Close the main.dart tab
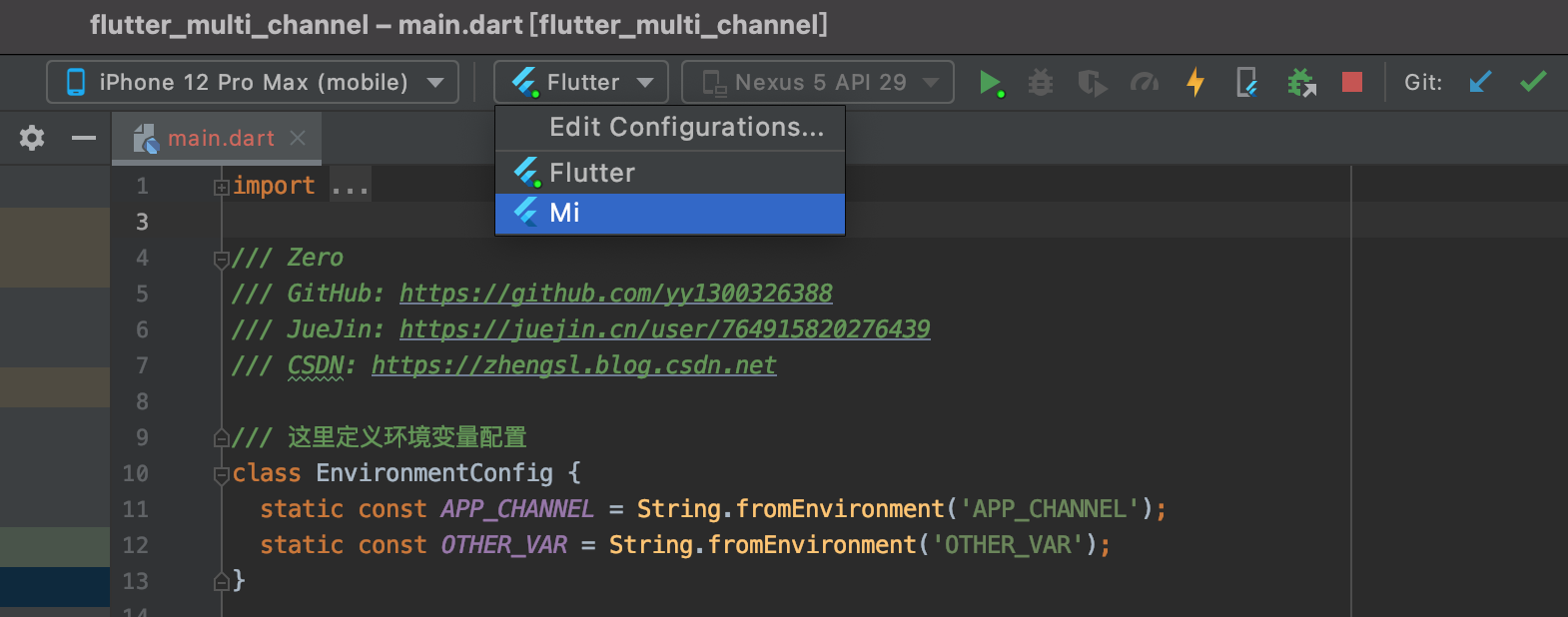Screen dimensions: 1568x617 click(x=298, y=138)
